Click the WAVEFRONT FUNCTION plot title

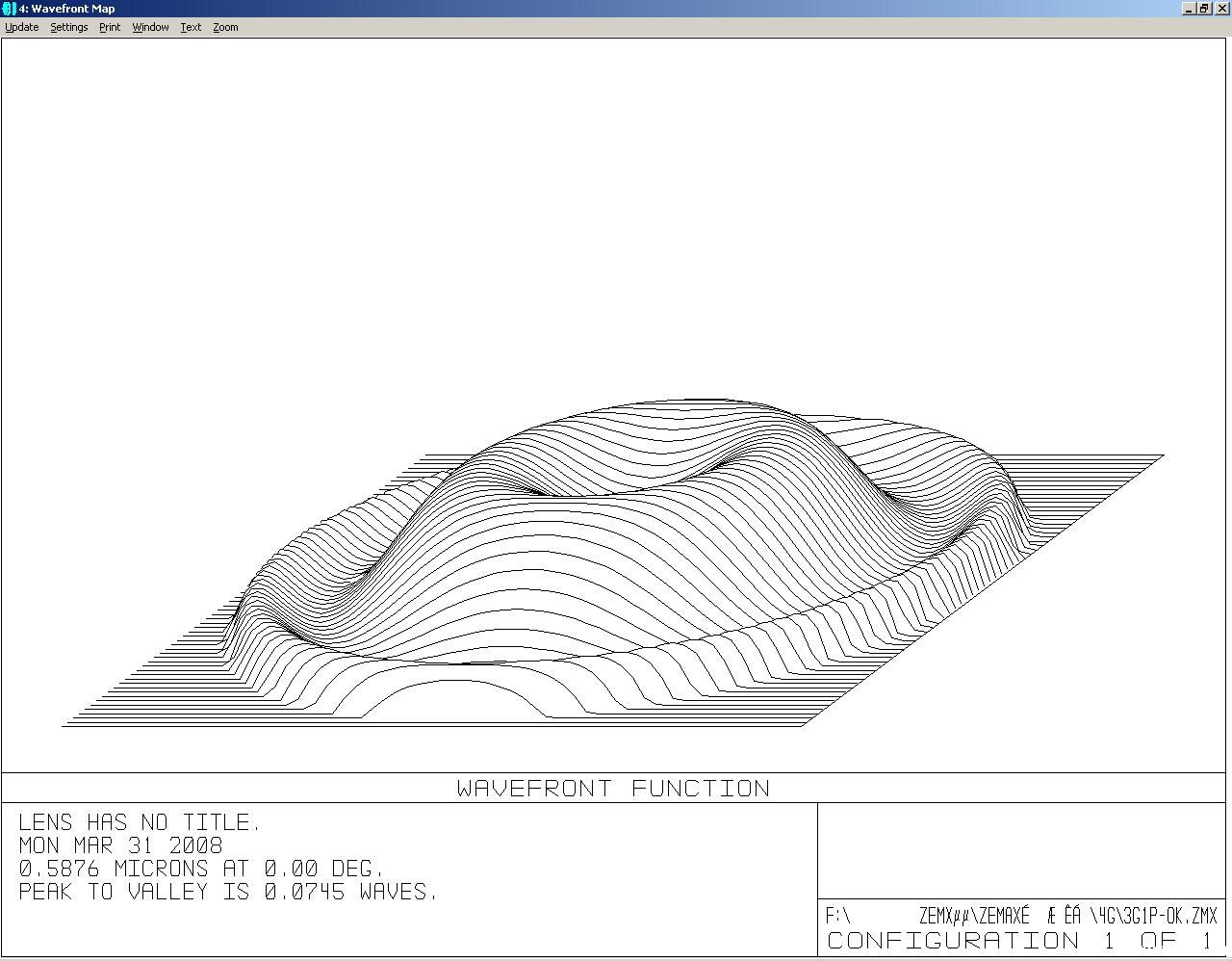[x=613, y=788]
